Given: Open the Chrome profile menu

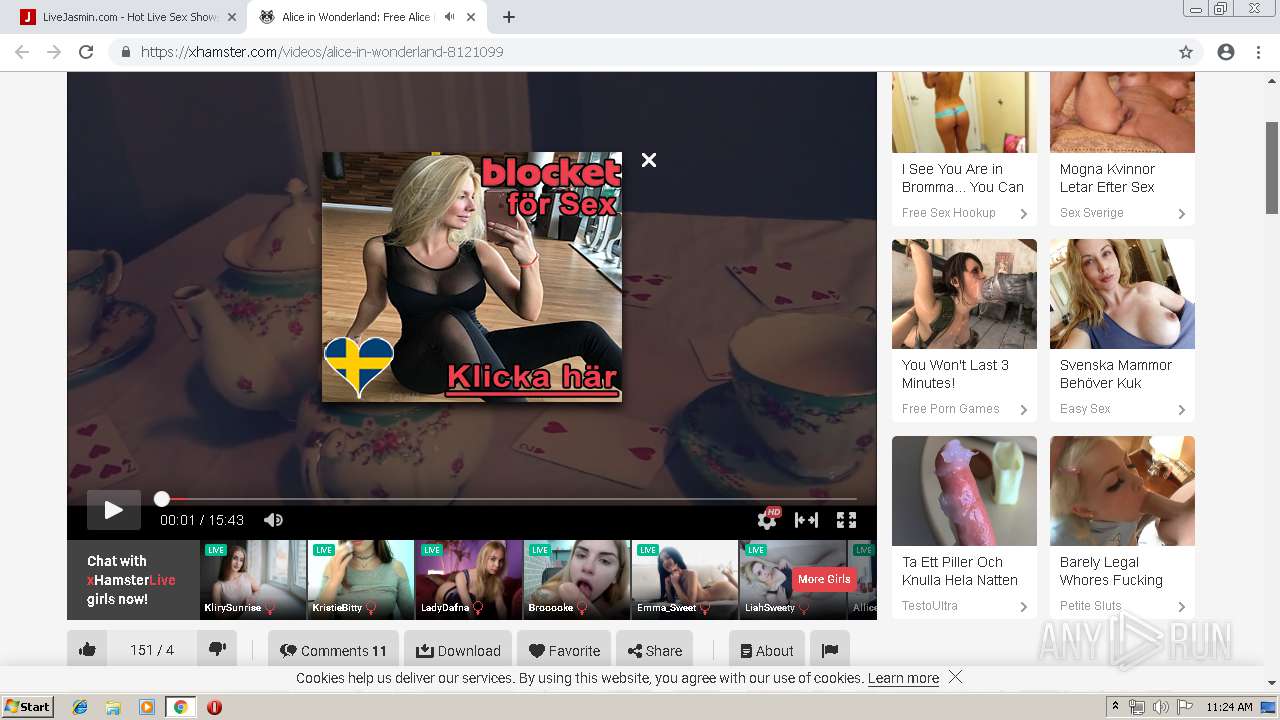Looking at the screenshot, I should (1226, 52).
